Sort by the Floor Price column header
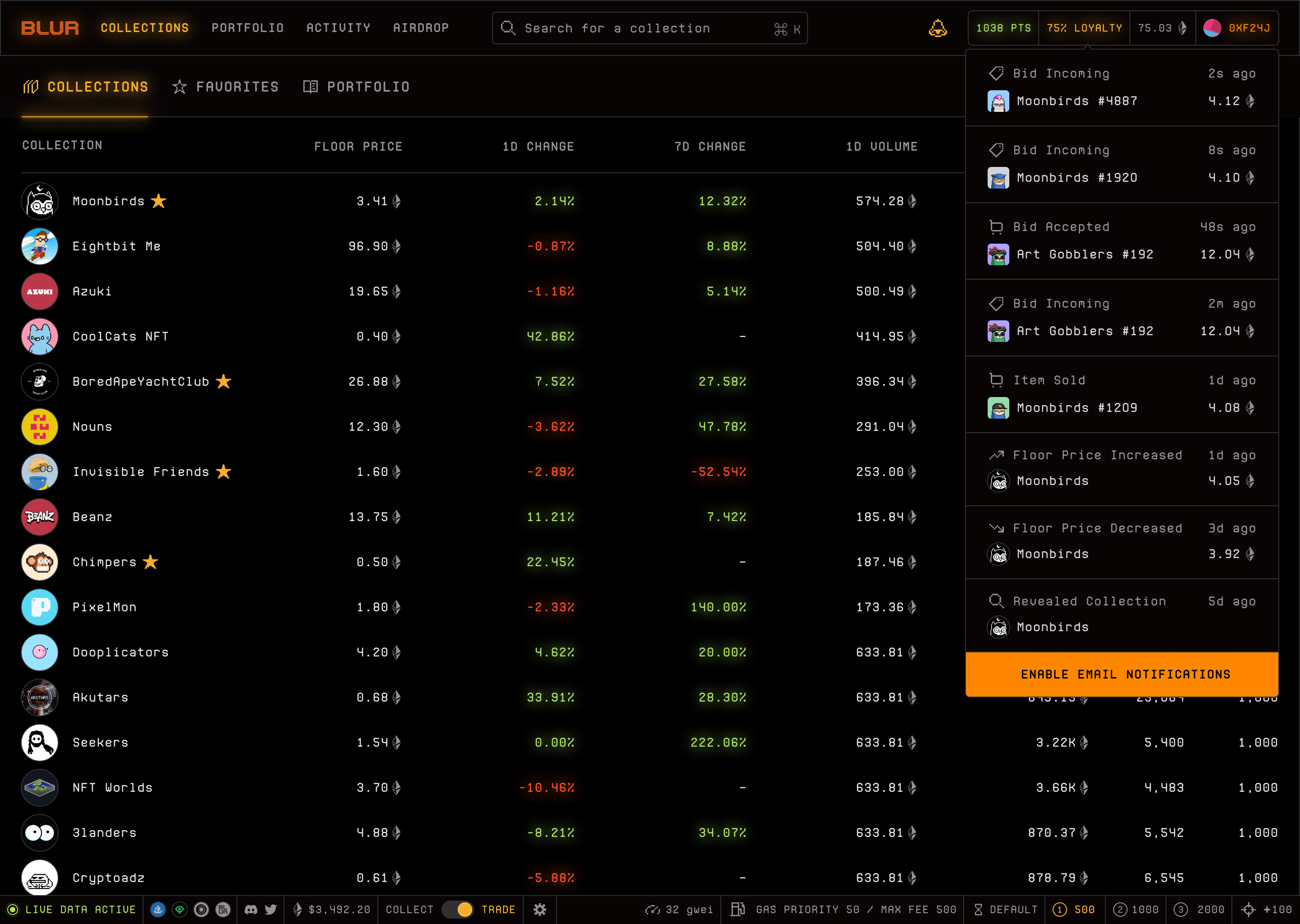The width and height of the screenshot is (1300, 924). (x=358, y=146)
